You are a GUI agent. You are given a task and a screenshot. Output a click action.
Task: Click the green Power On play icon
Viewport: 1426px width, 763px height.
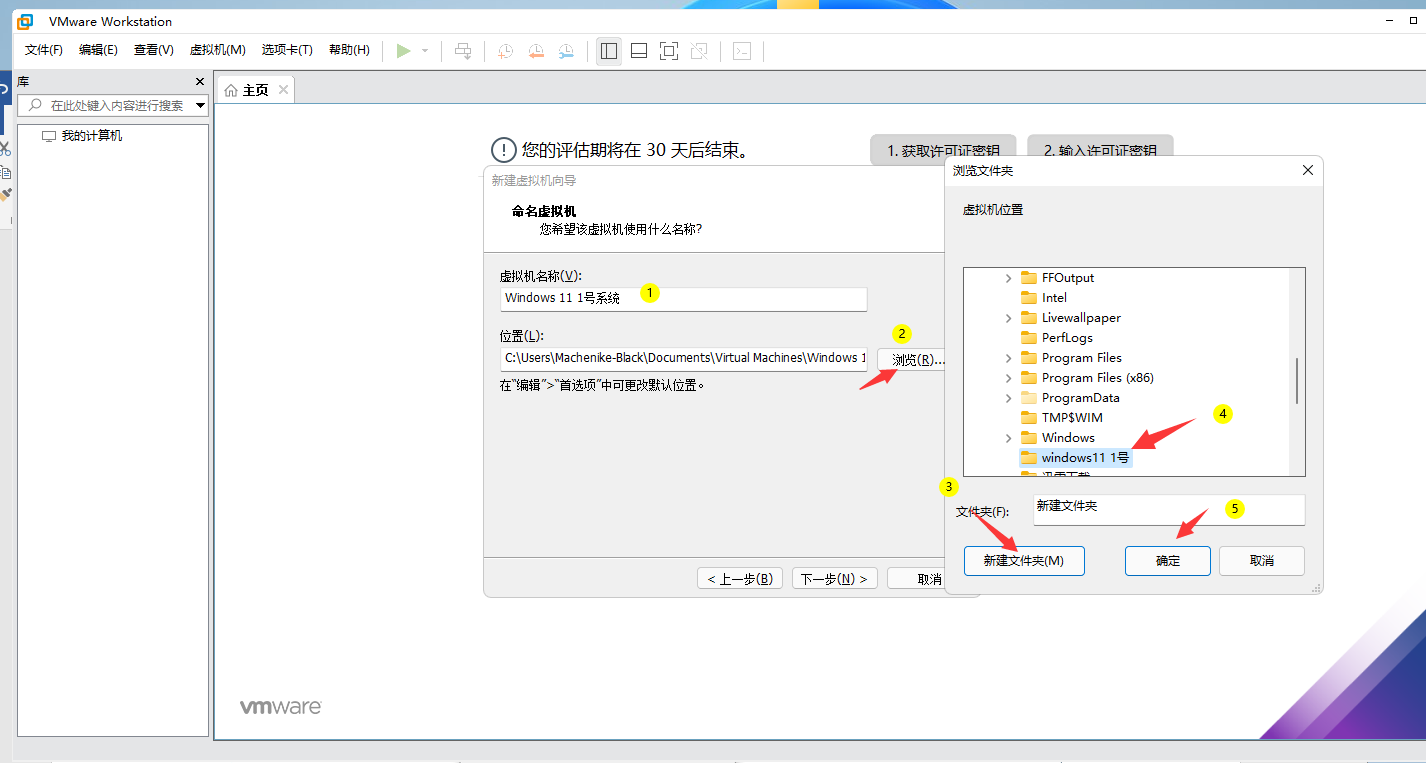coord(403,51)
